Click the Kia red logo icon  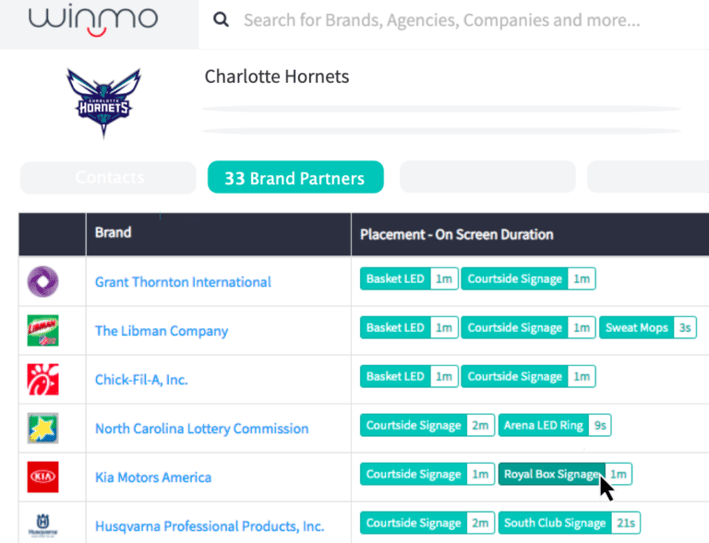(x=43, y=477)
